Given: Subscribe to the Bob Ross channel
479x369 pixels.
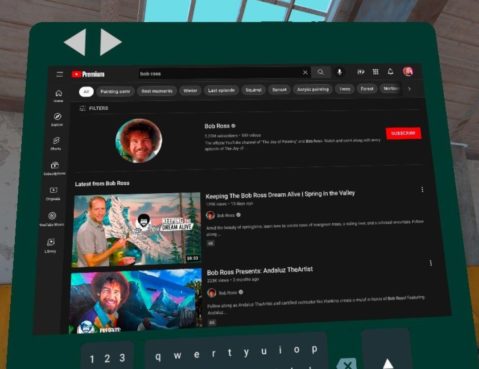Looking at the screenshot, I should pos(403,133).
